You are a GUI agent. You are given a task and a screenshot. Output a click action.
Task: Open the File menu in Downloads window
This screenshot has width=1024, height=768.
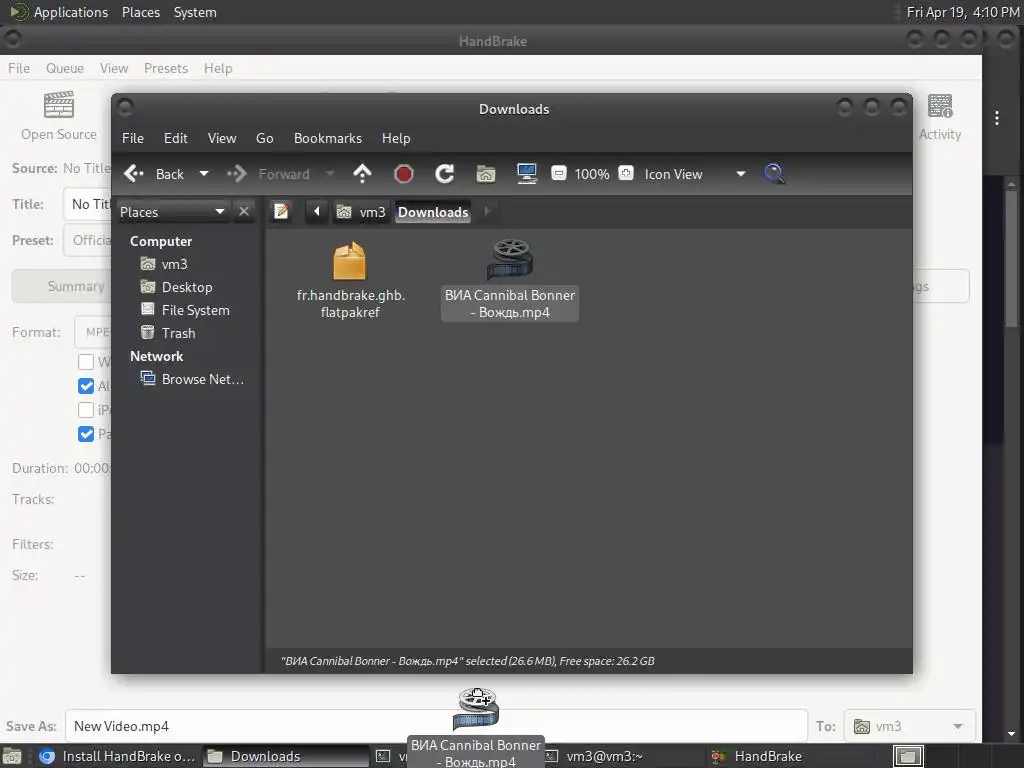[x=133, y=138]
